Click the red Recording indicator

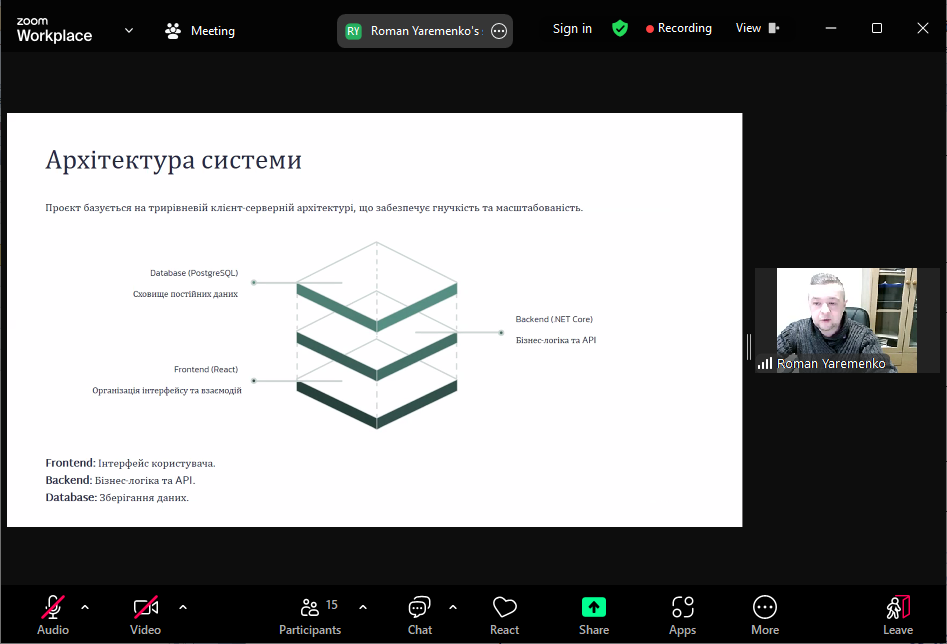pos(679,29)
